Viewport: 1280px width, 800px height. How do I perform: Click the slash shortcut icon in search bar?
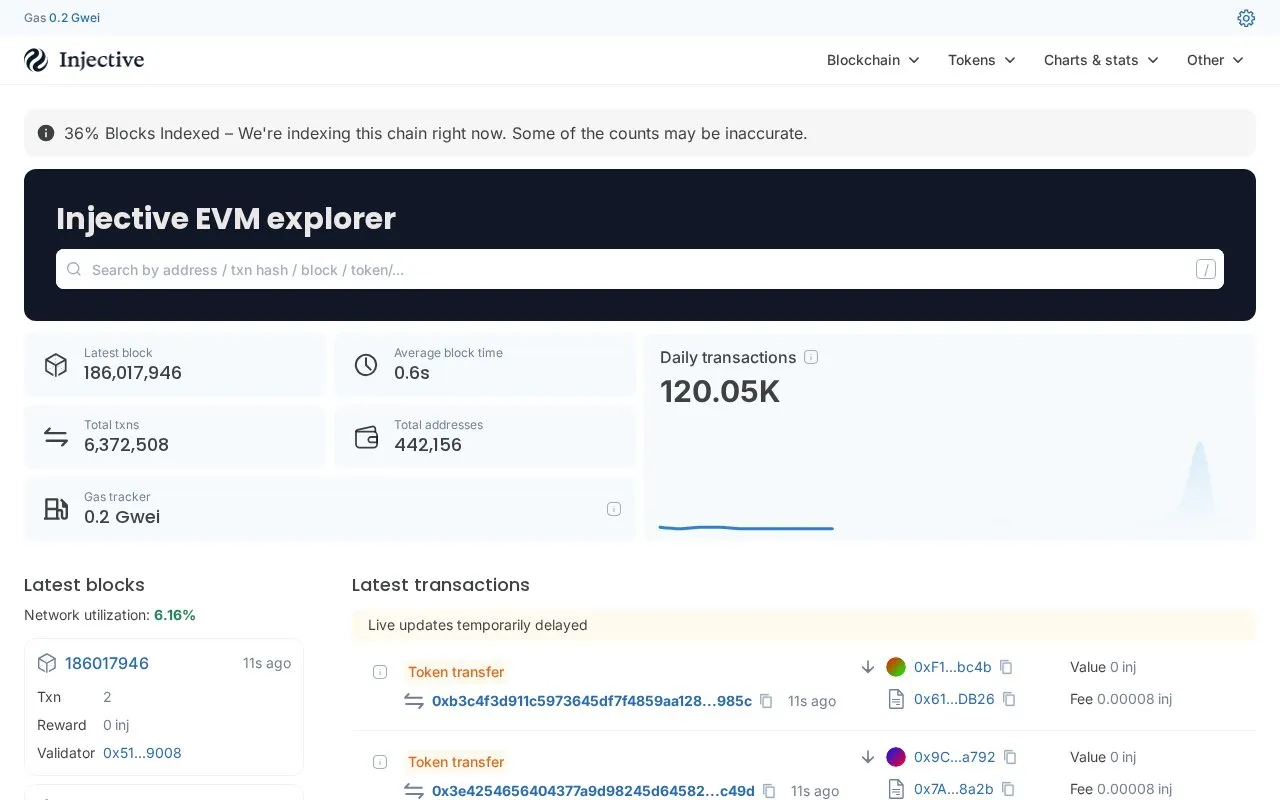click(x=1206, y=269)
